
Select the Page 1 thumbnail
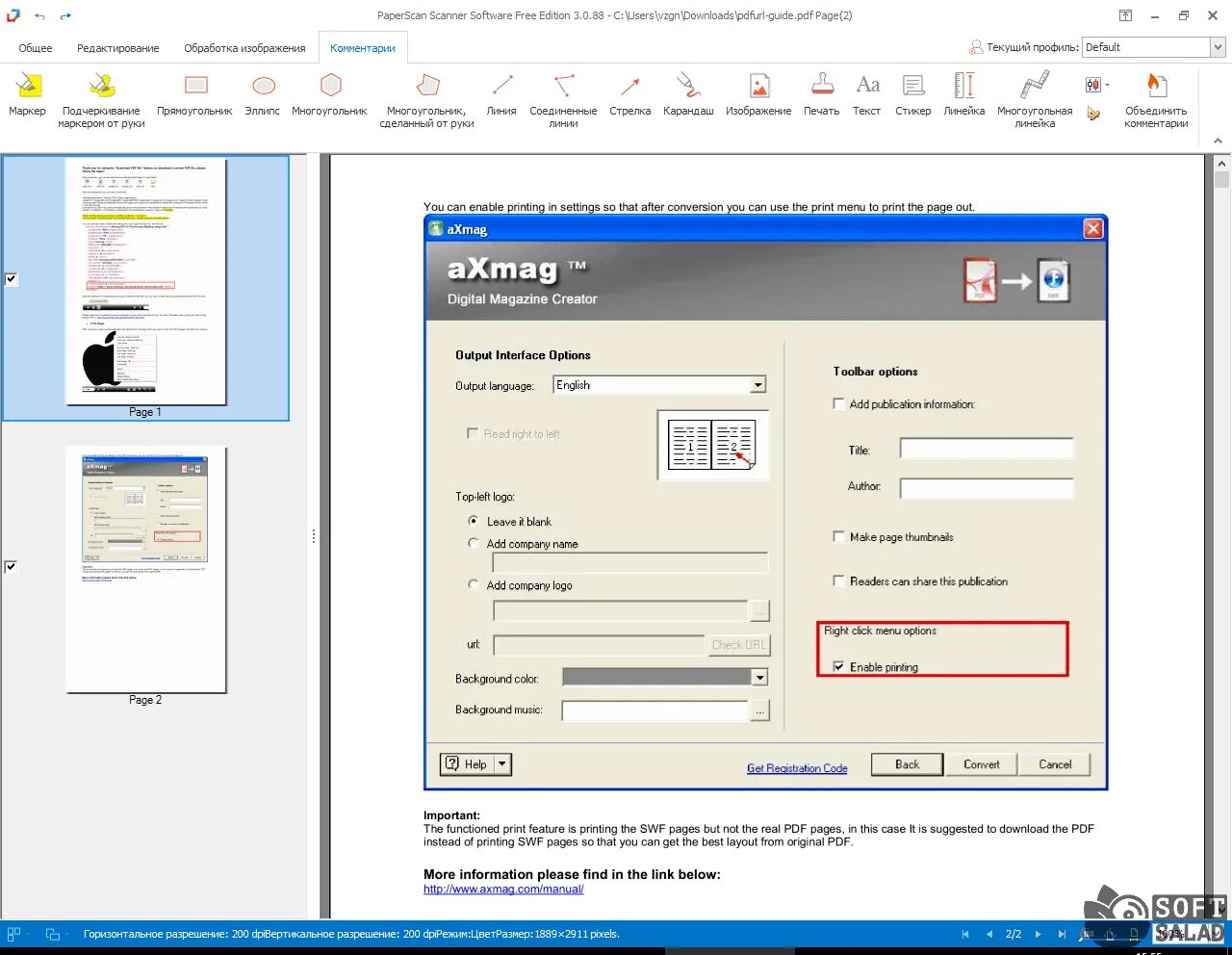click(x=146, y=281)
